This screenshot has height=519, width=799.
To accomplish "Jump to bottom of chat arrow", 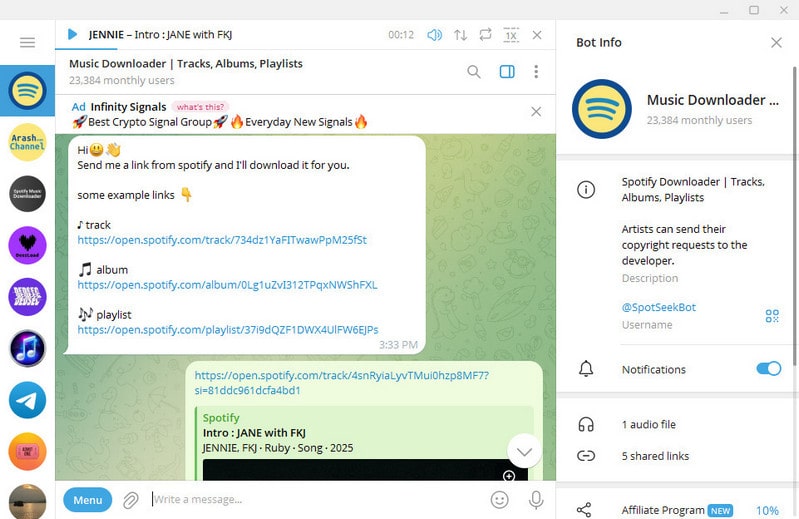I will [524, 451].
